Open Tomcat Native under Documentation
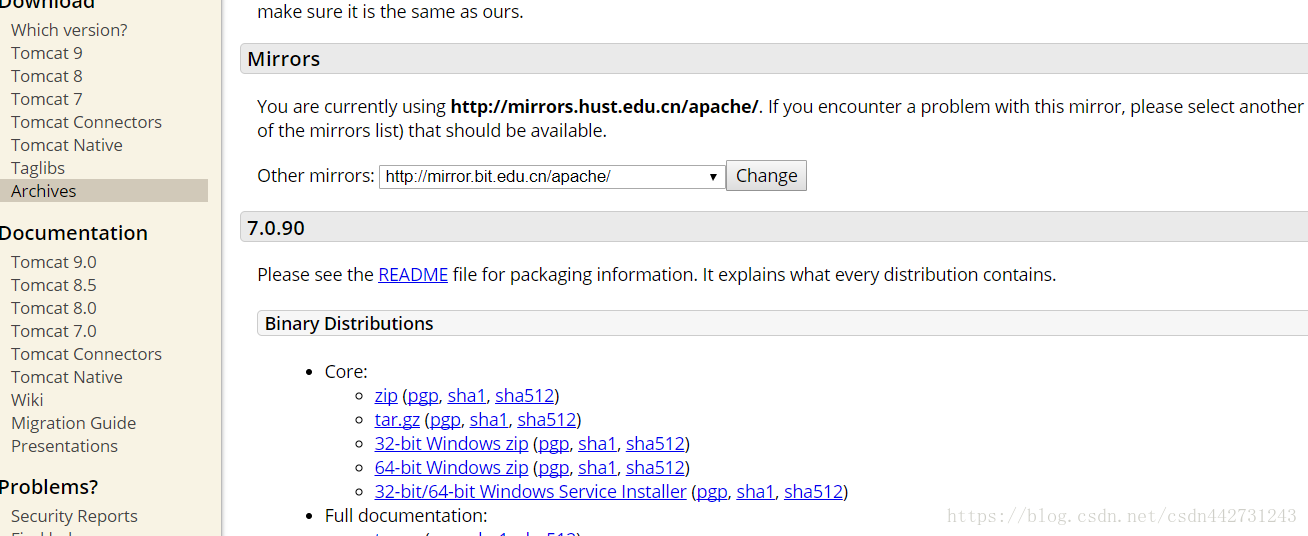Image resolution: width=1308 pixels, height=536 pixels. 67,377
